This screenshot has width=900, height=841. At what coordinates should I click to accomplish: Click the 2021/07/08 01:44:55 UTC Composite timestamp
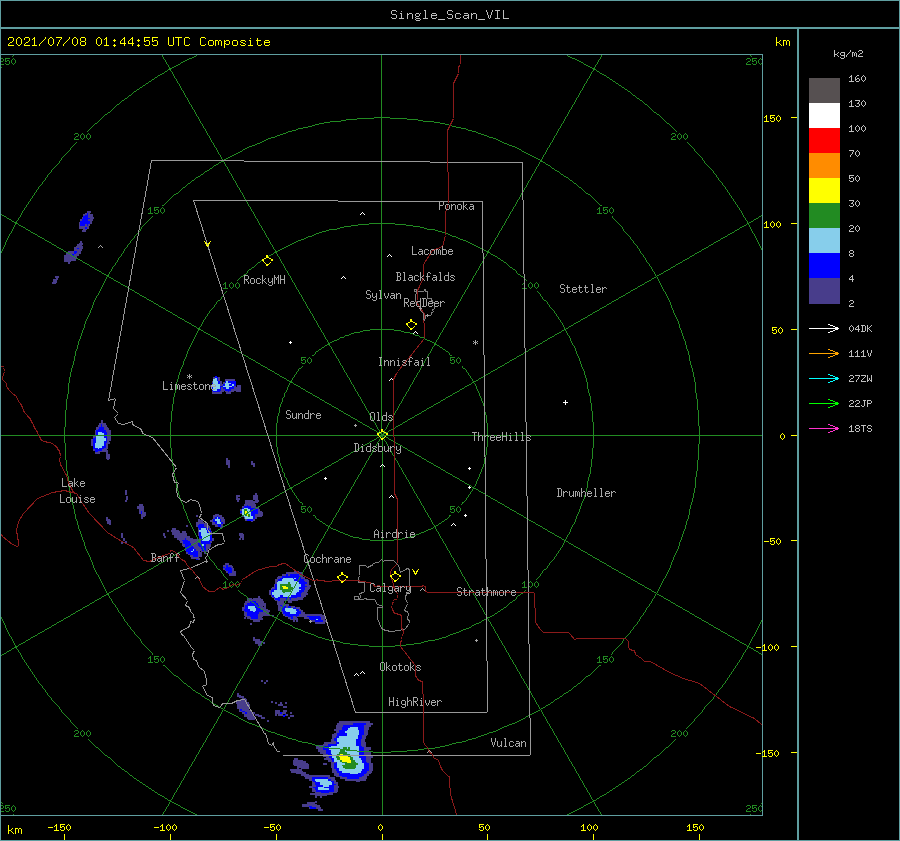pyautogui.click(x=138, y=42)
